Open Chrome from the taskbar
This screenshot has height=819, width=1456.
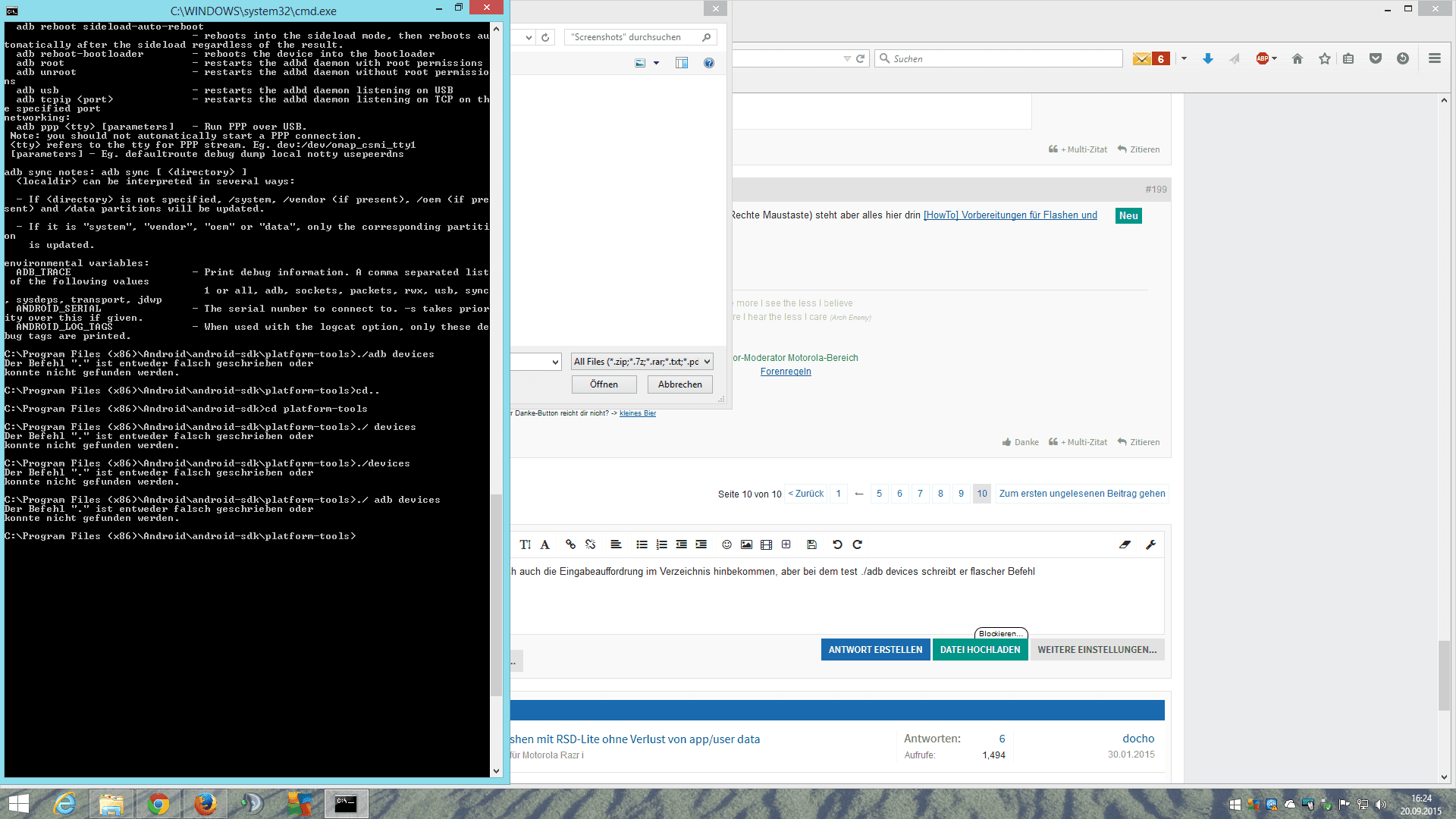tap(158, 804)
